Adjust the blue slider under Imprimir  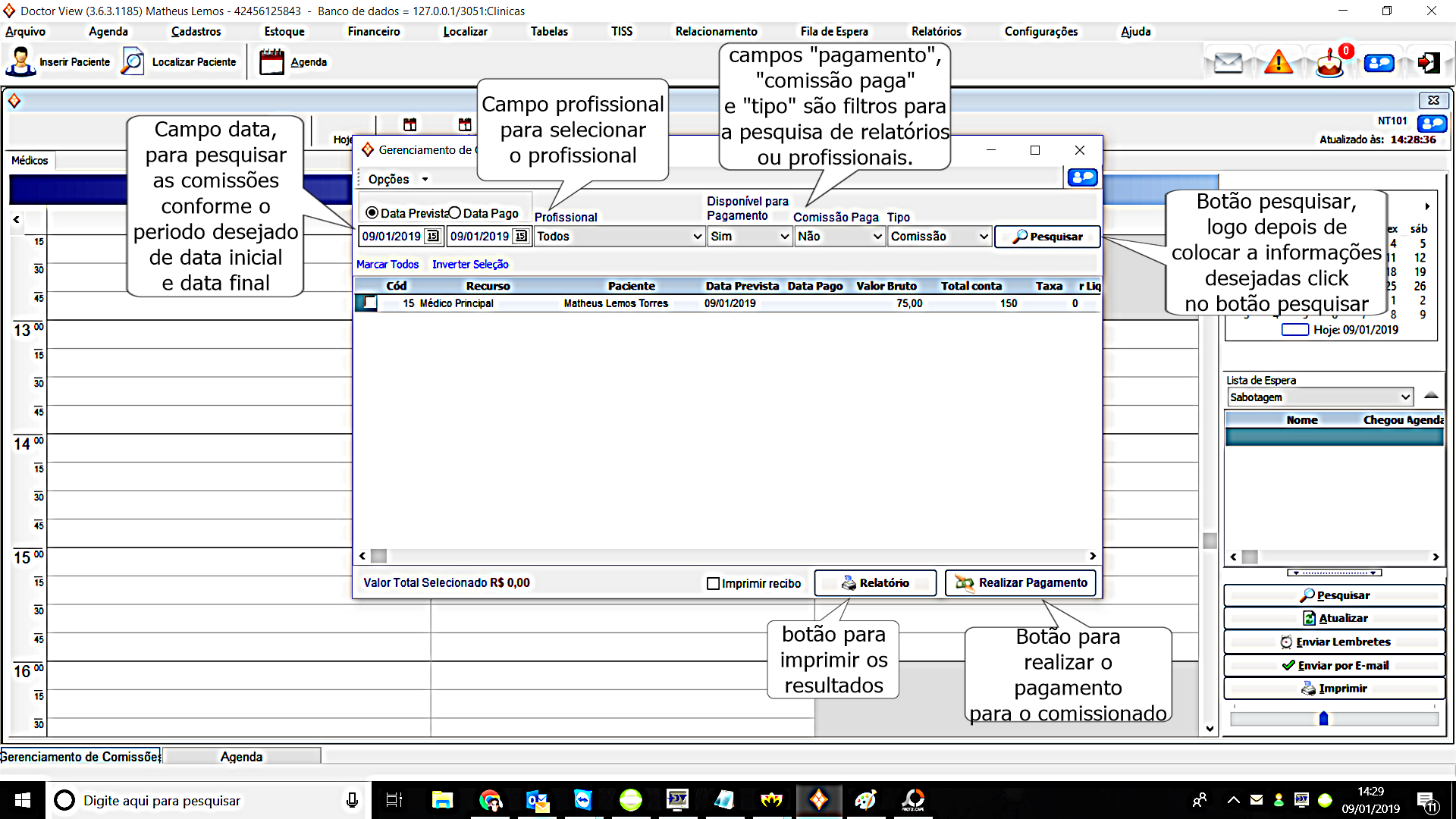pos(1323,718)
